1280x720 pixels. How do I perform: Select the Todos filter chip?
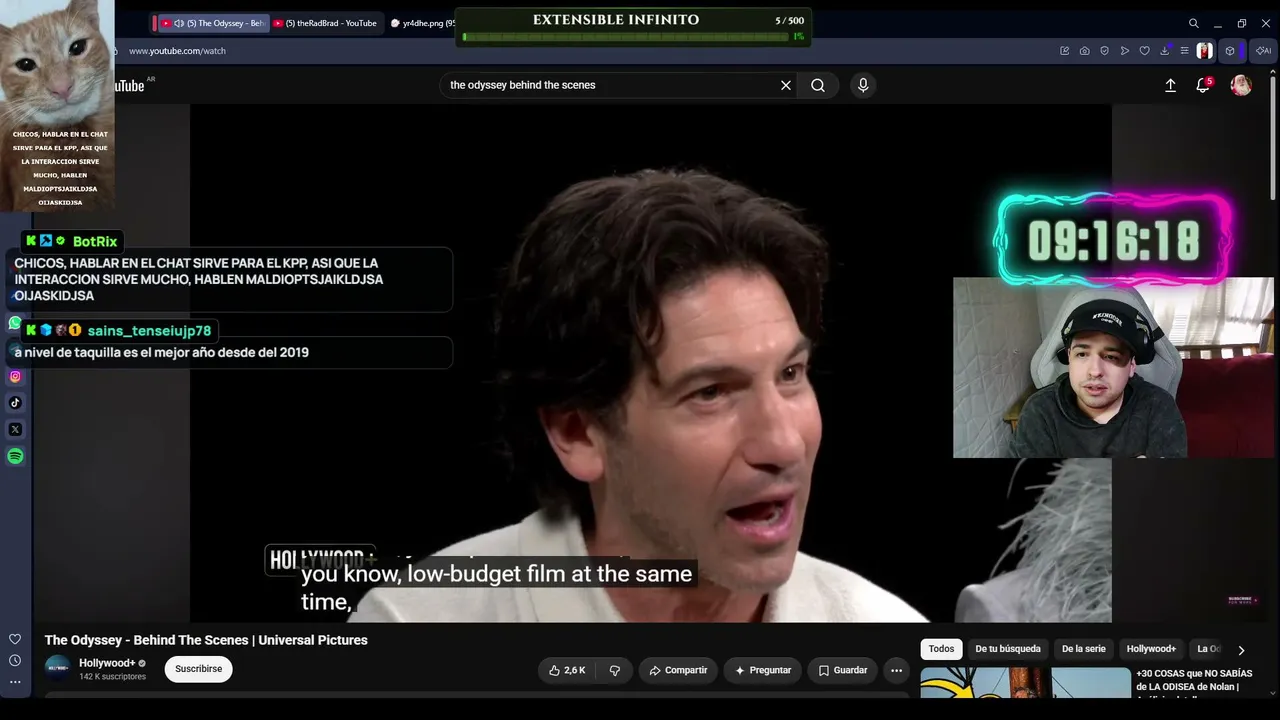point(942,649)
